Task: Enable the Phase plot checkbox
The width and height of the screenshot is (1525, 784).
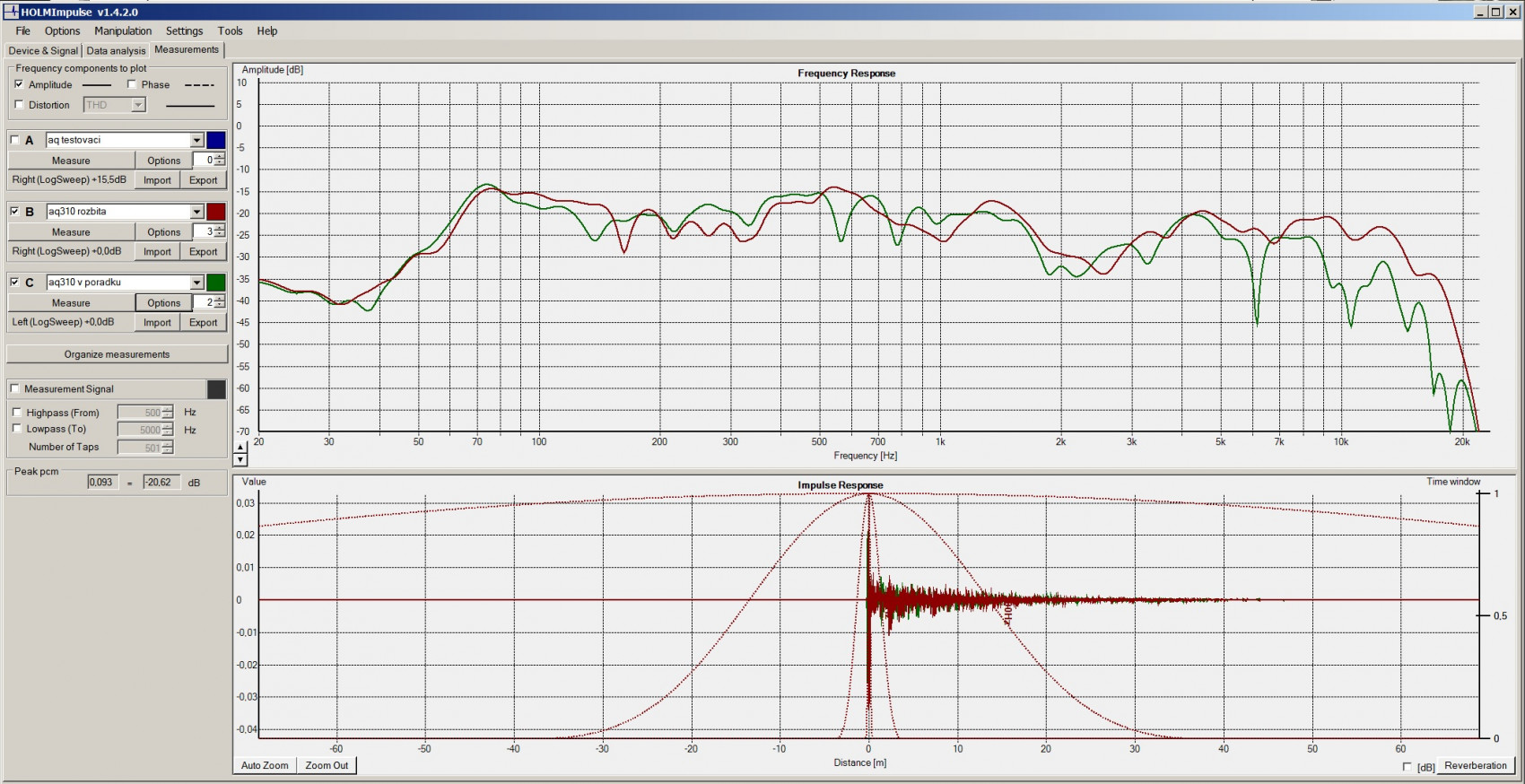Action: point(132,84)
